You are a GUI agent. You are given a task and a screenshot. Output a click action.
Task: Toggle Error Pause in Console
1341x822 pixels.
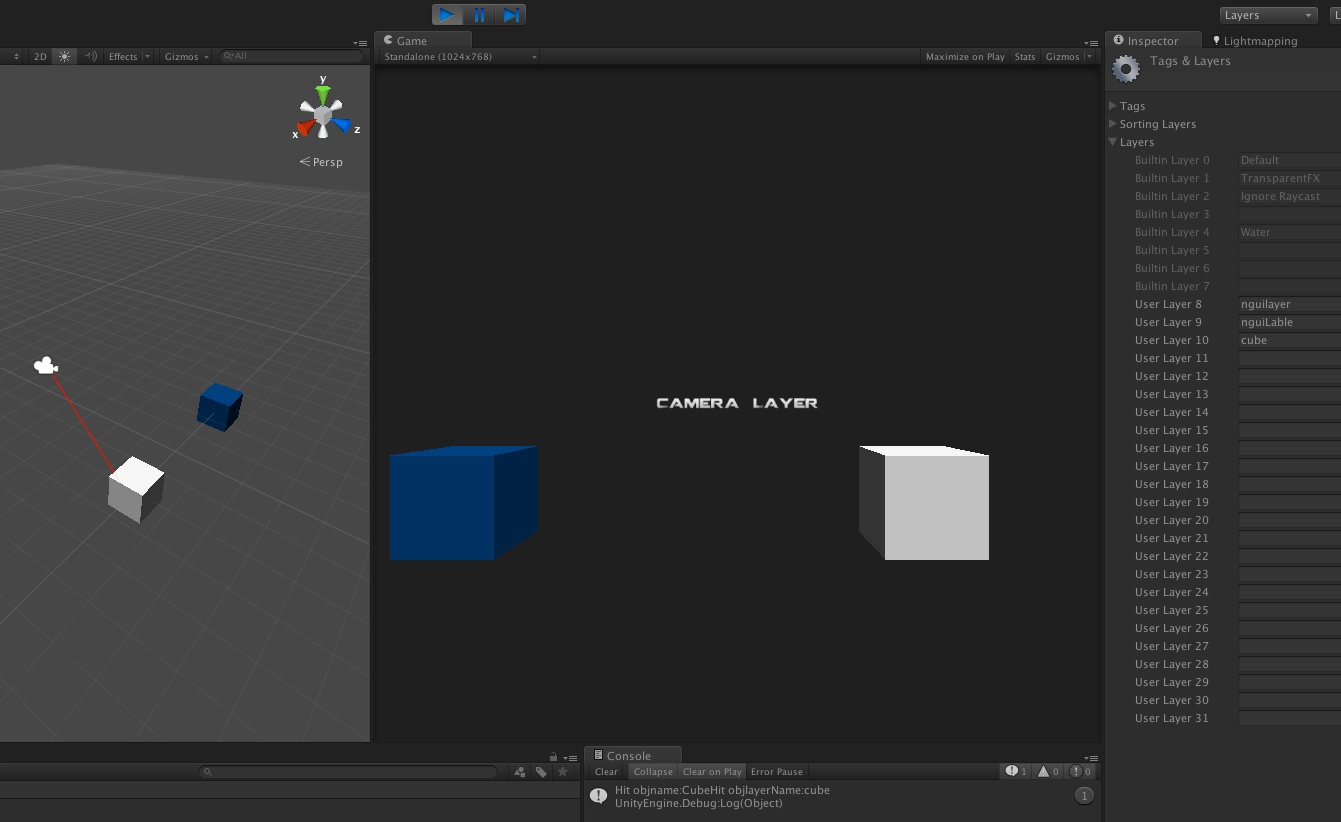click(777, 772)
